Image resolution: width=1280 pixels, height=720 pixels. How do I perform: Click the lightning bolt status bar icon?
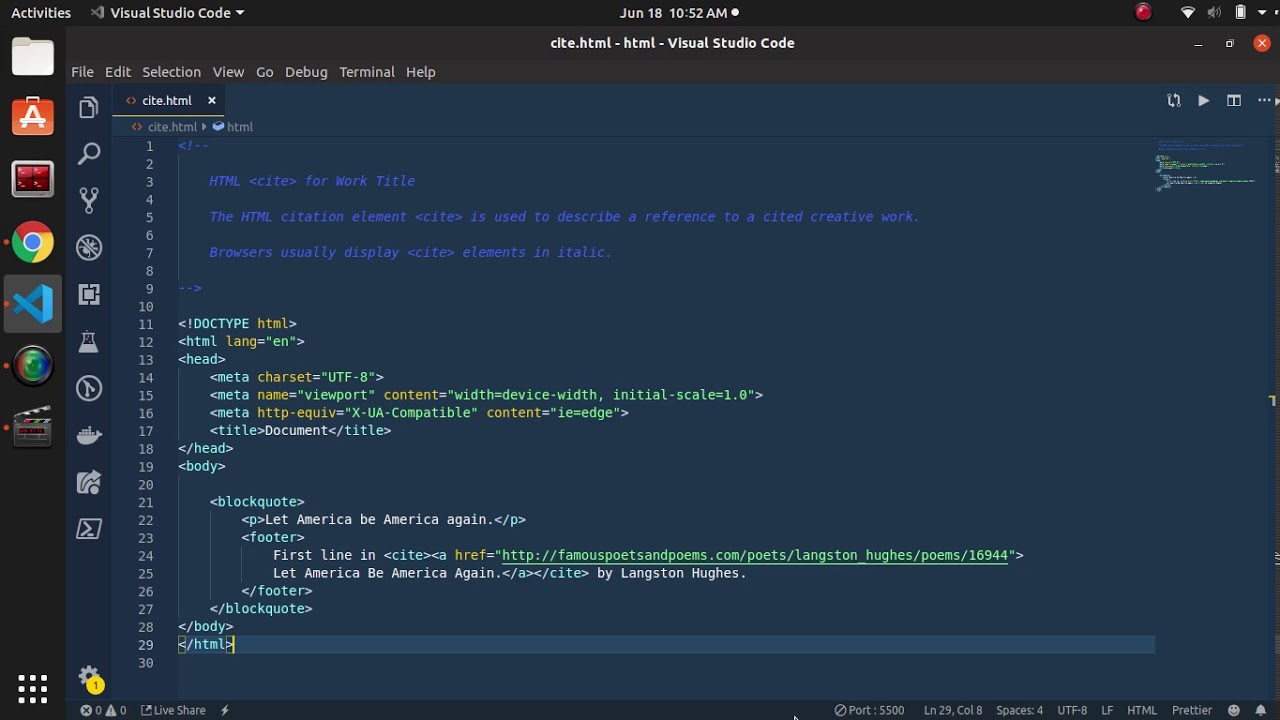225,710
